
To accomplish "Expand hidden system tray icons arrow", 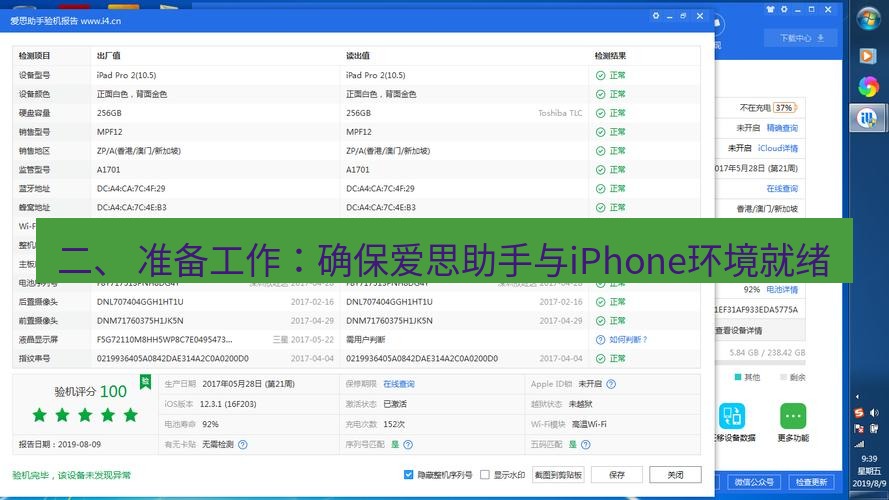I will click(x=857, y=397).
